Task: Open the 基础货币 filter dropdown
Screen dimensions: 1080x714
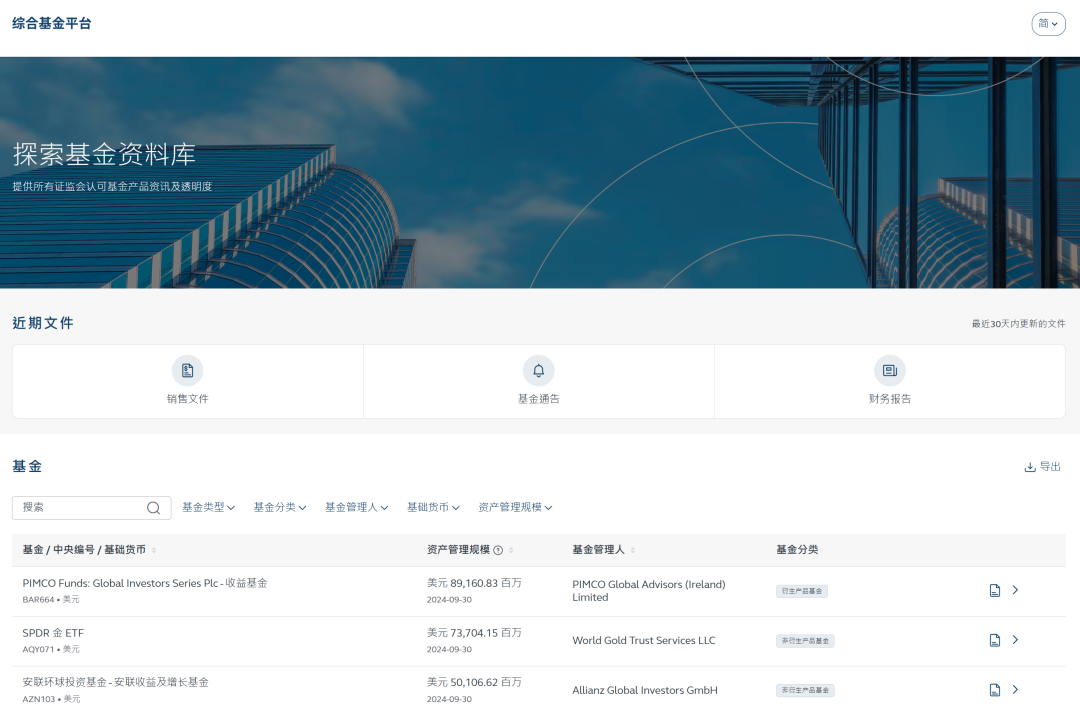Action: [x=433, y=508]
